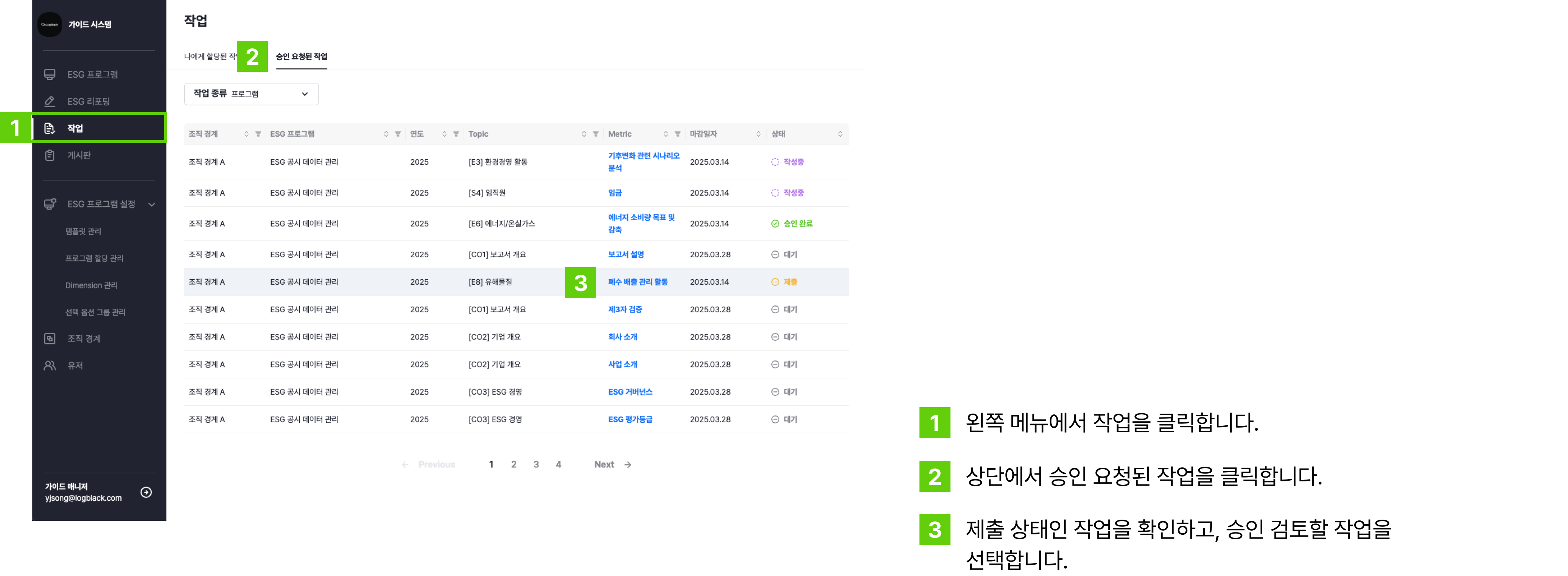Open 게시판 menu item
The width and height of the screenshot is (1568, 576).
point(79,155)
